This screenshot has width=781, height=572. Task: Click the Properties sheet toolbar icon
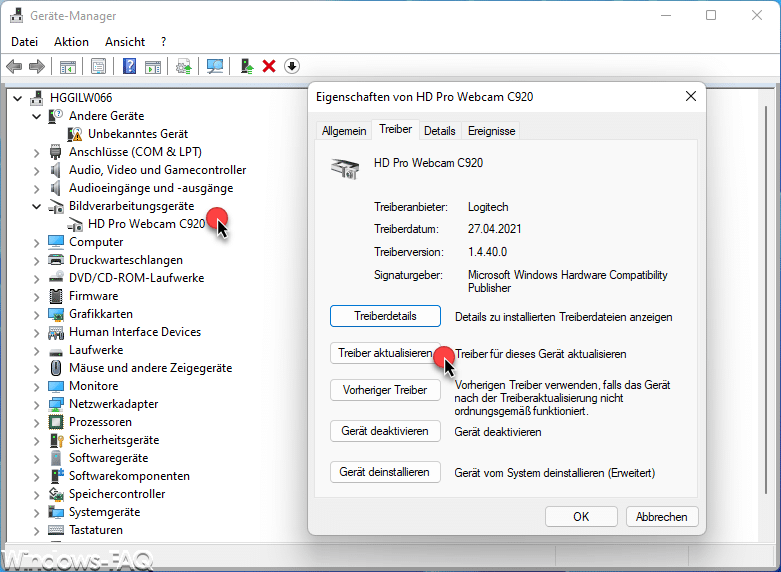[98, 66]
